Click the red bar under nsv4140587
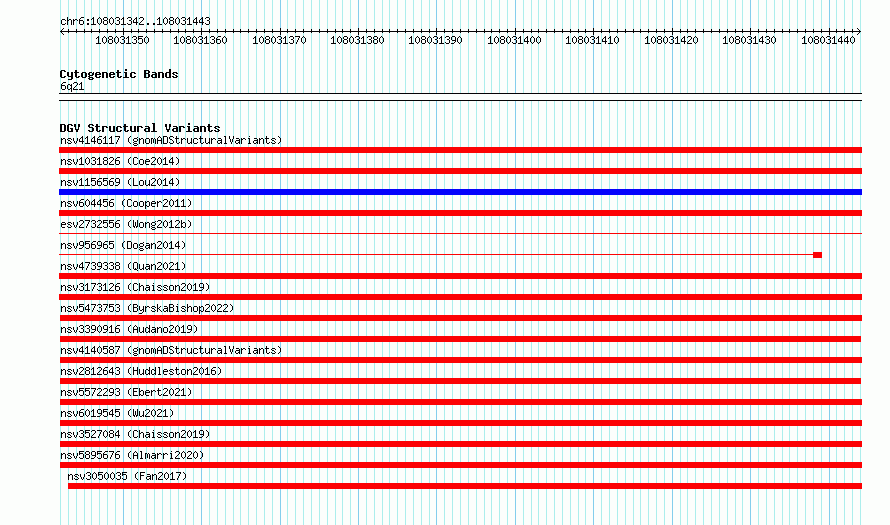890x525 pixels. pos(460,360)
